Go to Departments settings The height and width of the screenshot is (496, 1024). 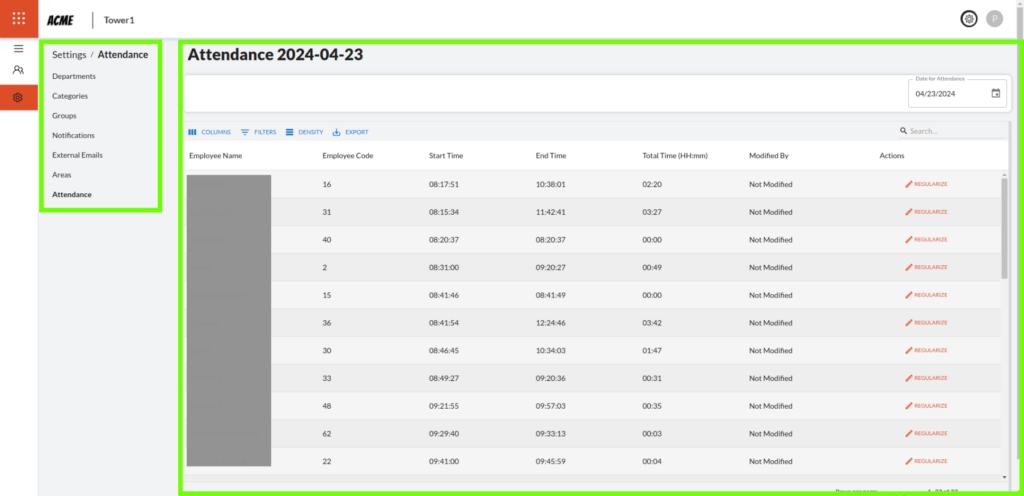74,76
